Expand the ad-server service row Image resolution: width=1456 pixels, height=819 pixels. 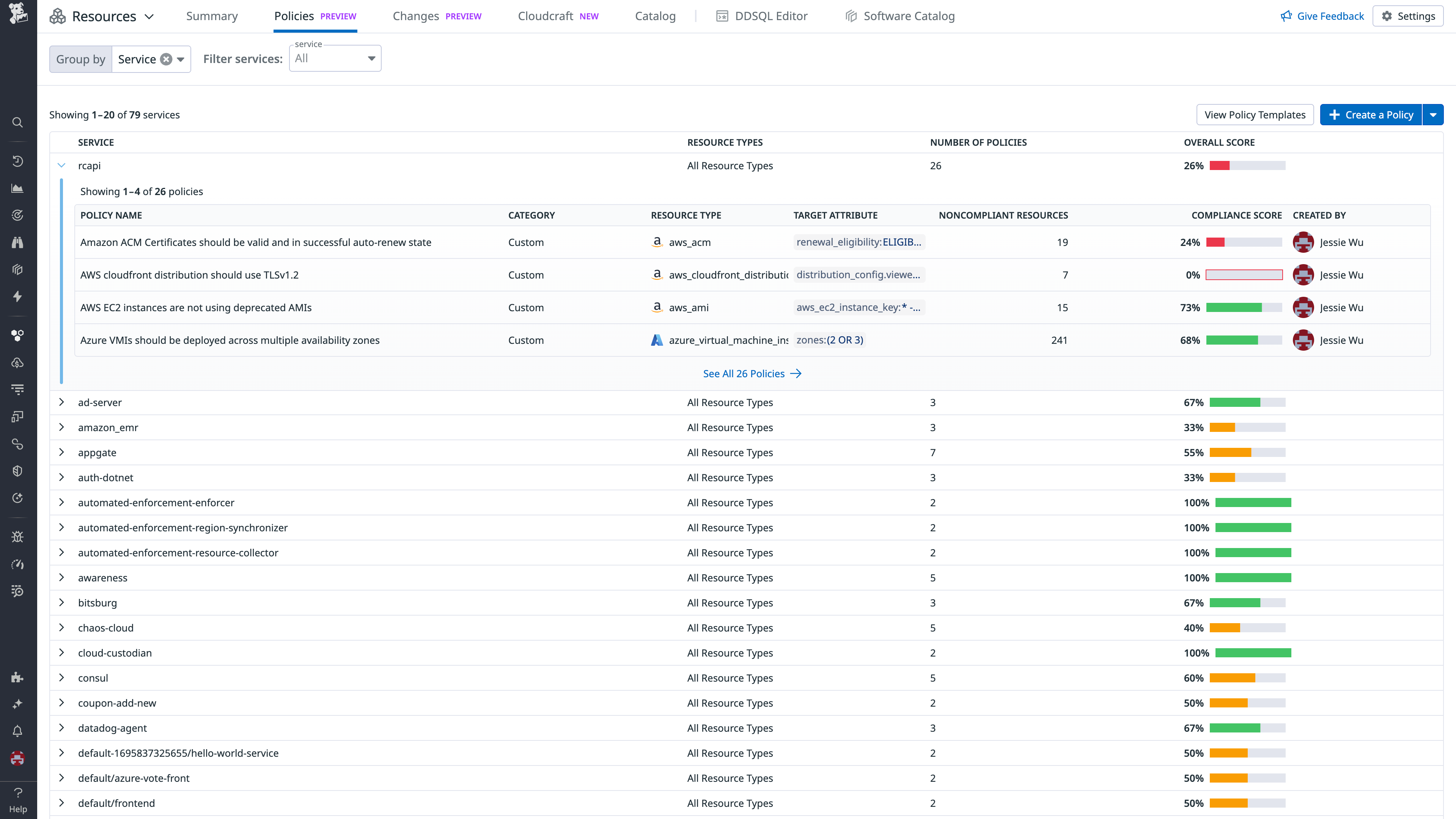coord(61,402)
